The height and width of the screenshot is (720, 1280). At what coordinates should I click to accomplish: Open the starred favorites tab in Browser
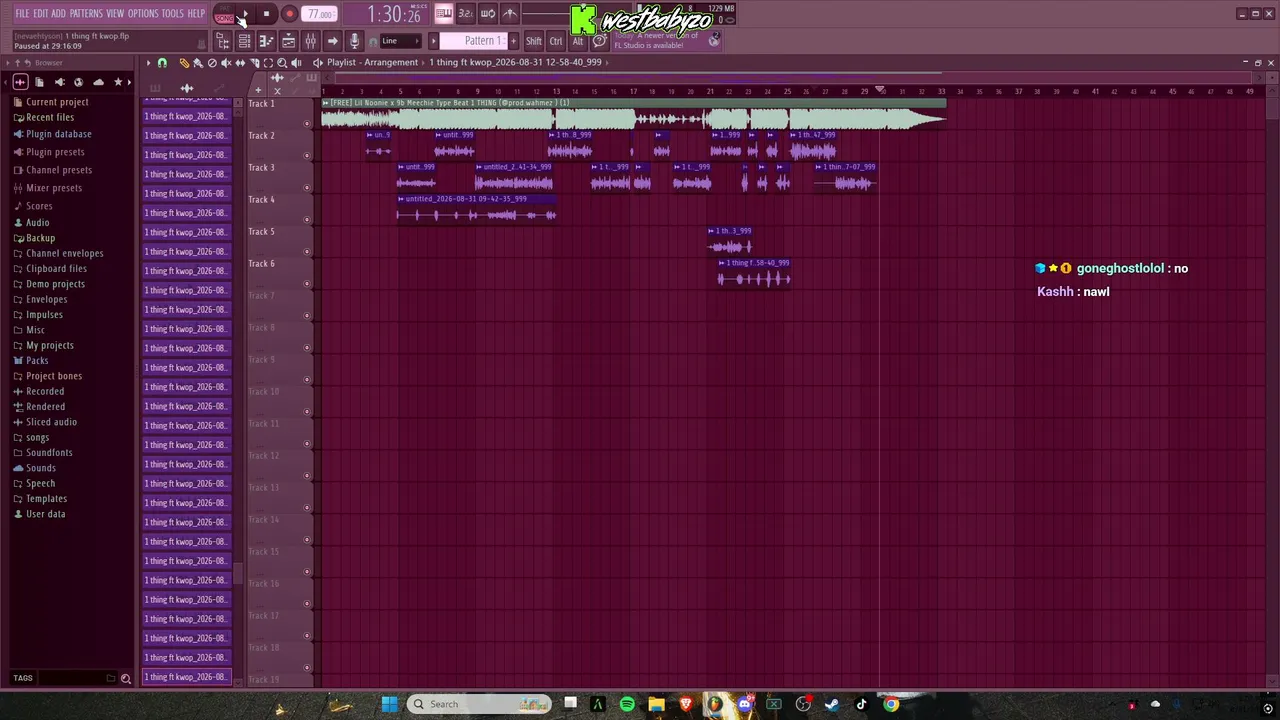[x=118, y=82]
